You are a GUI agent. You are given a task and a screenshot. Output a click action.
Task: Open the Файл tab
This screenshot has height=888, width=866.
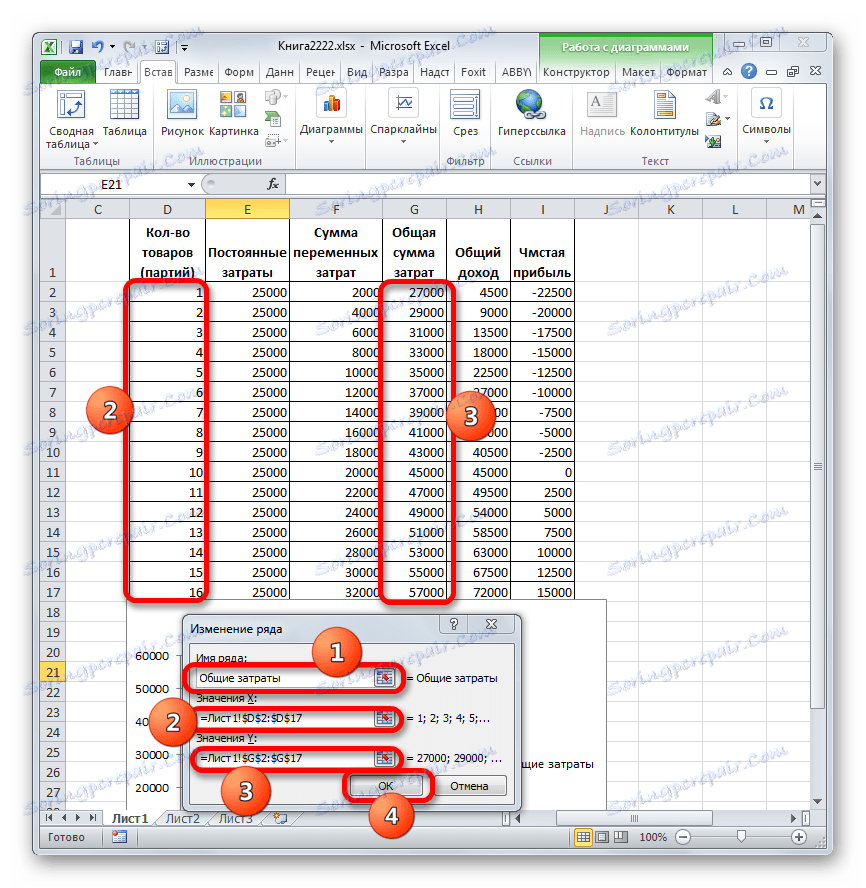click(x=68, y=72)
